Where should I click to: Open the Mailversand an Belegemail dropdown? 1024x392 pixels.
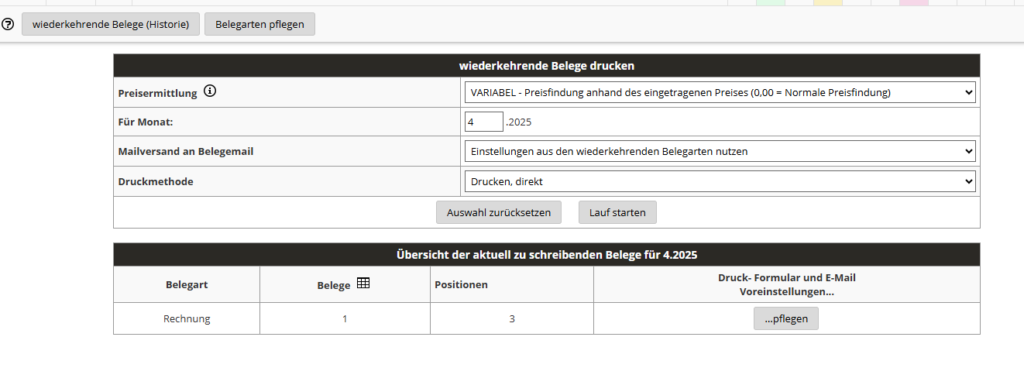click(x=720, y=151)
